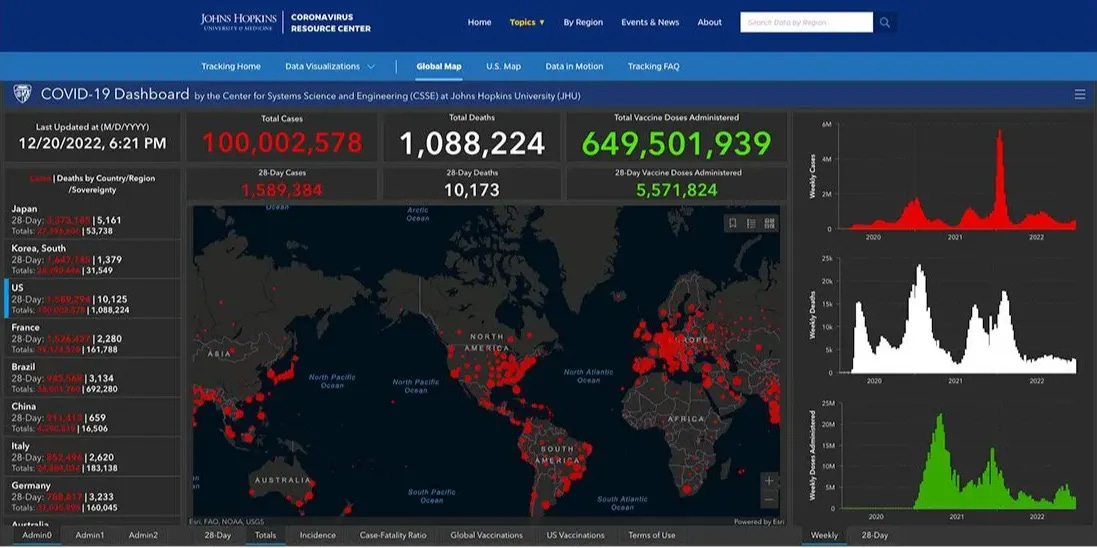Screen dimensions: 1097x548
Task: Open map bookmarks icon
Action: click(x=732, y=223)
